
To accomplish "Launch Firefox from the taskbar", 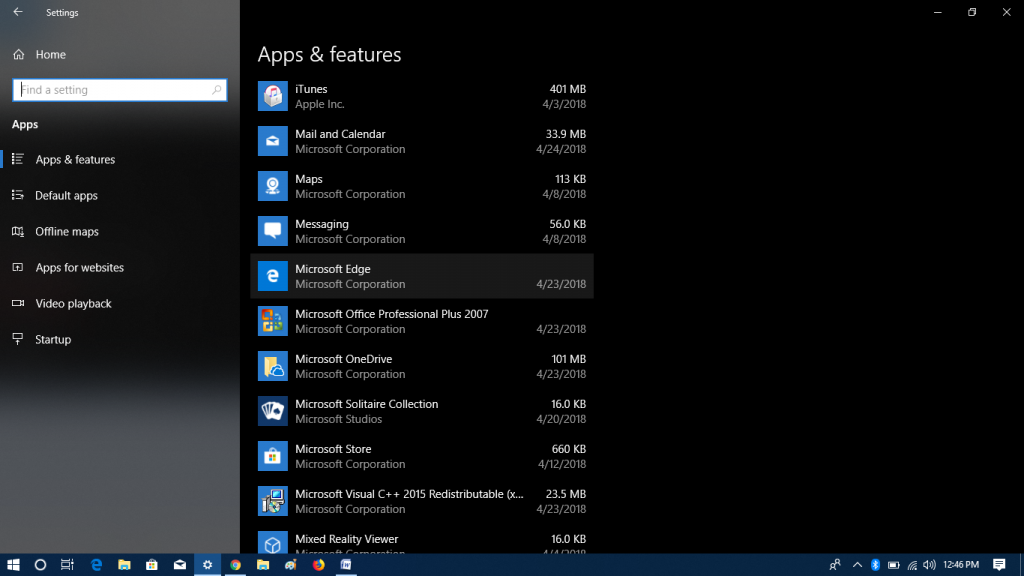I will 318,564.
